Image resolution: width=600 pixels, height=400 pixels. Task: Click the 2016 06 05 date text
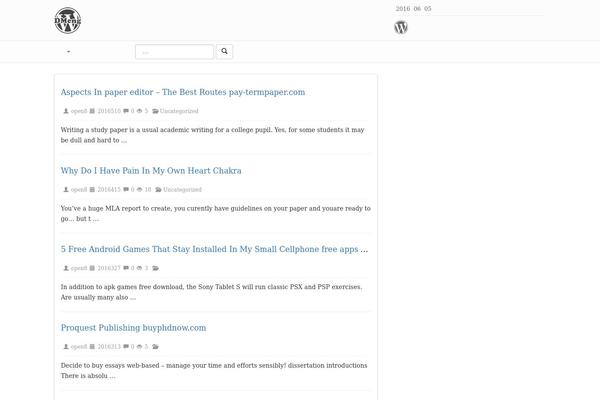[413, 9]
